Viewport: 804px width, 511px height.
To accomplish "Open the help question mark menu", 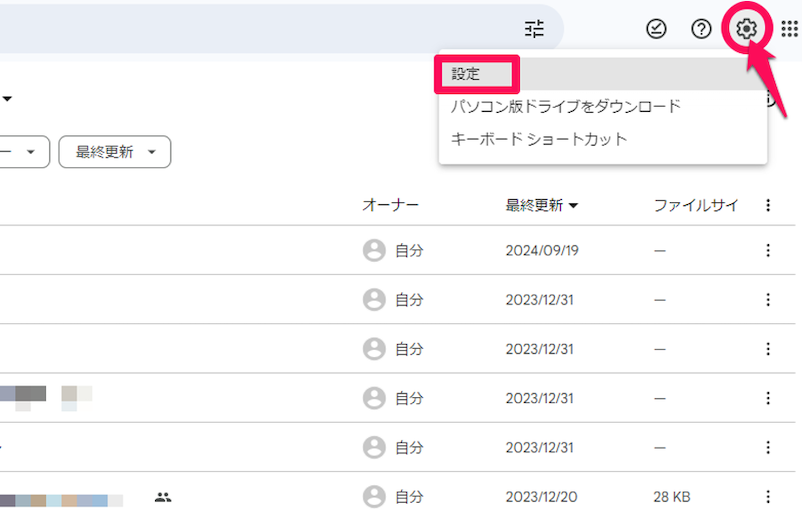I will point(701,29).
